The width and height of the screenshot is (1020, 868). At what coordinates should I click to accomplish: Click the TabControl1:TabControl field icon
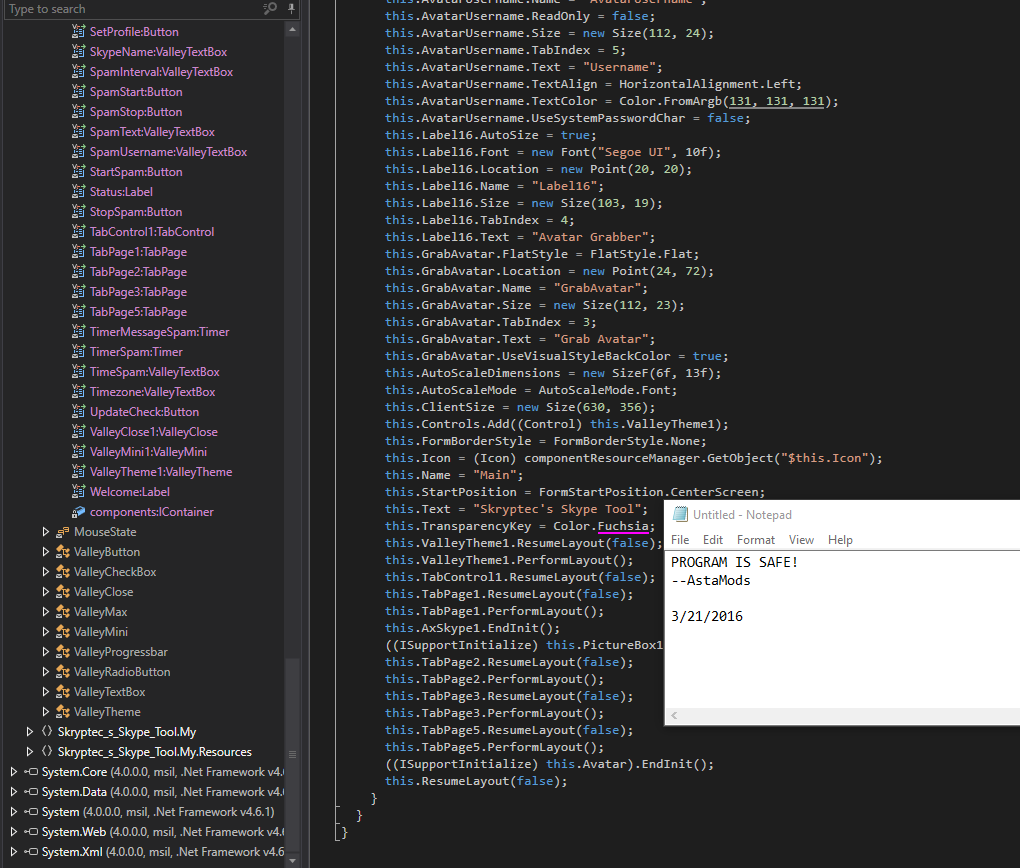tap(79, 232)
